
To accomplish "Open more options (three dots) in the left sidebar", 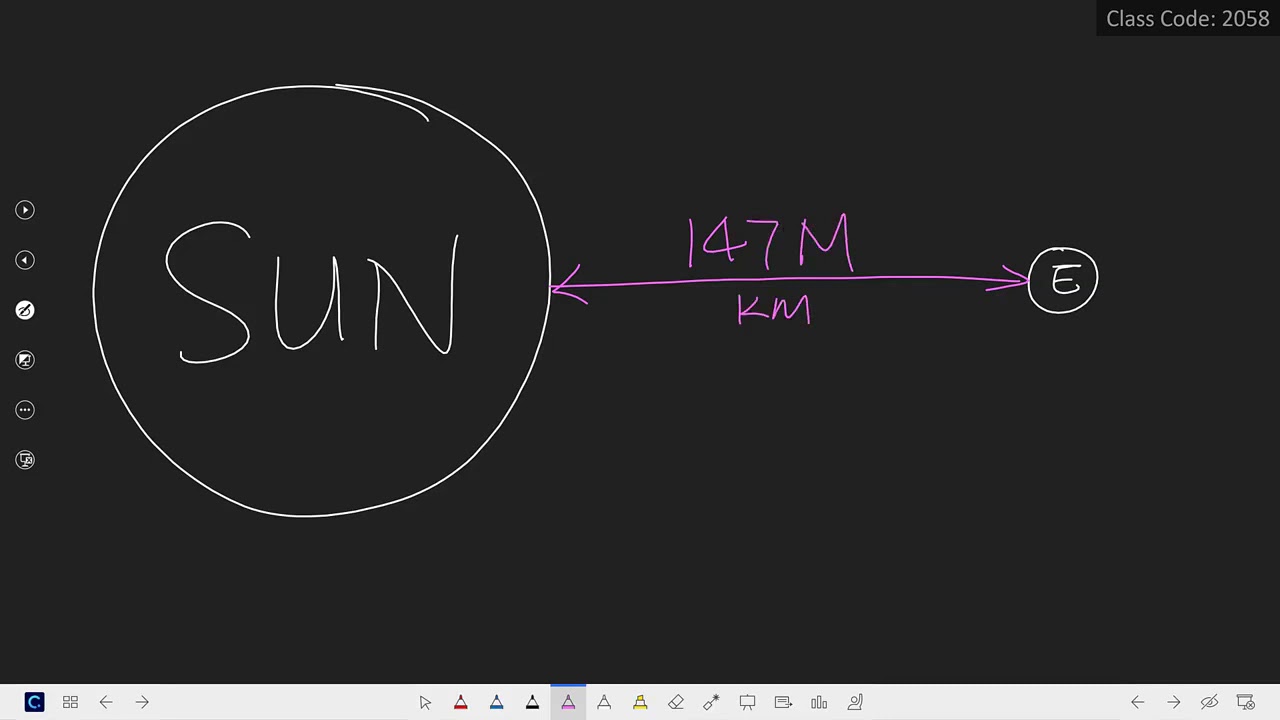I will [x=25, y=410].
